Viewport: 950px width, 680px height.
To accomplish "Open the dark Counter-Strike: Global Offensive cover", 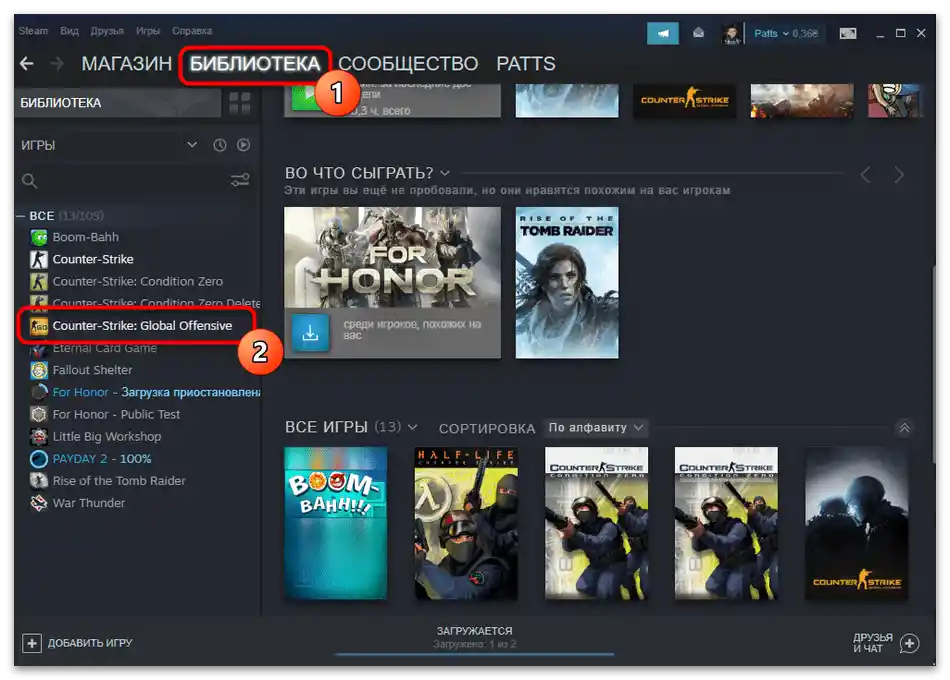I will click(857, 523).
